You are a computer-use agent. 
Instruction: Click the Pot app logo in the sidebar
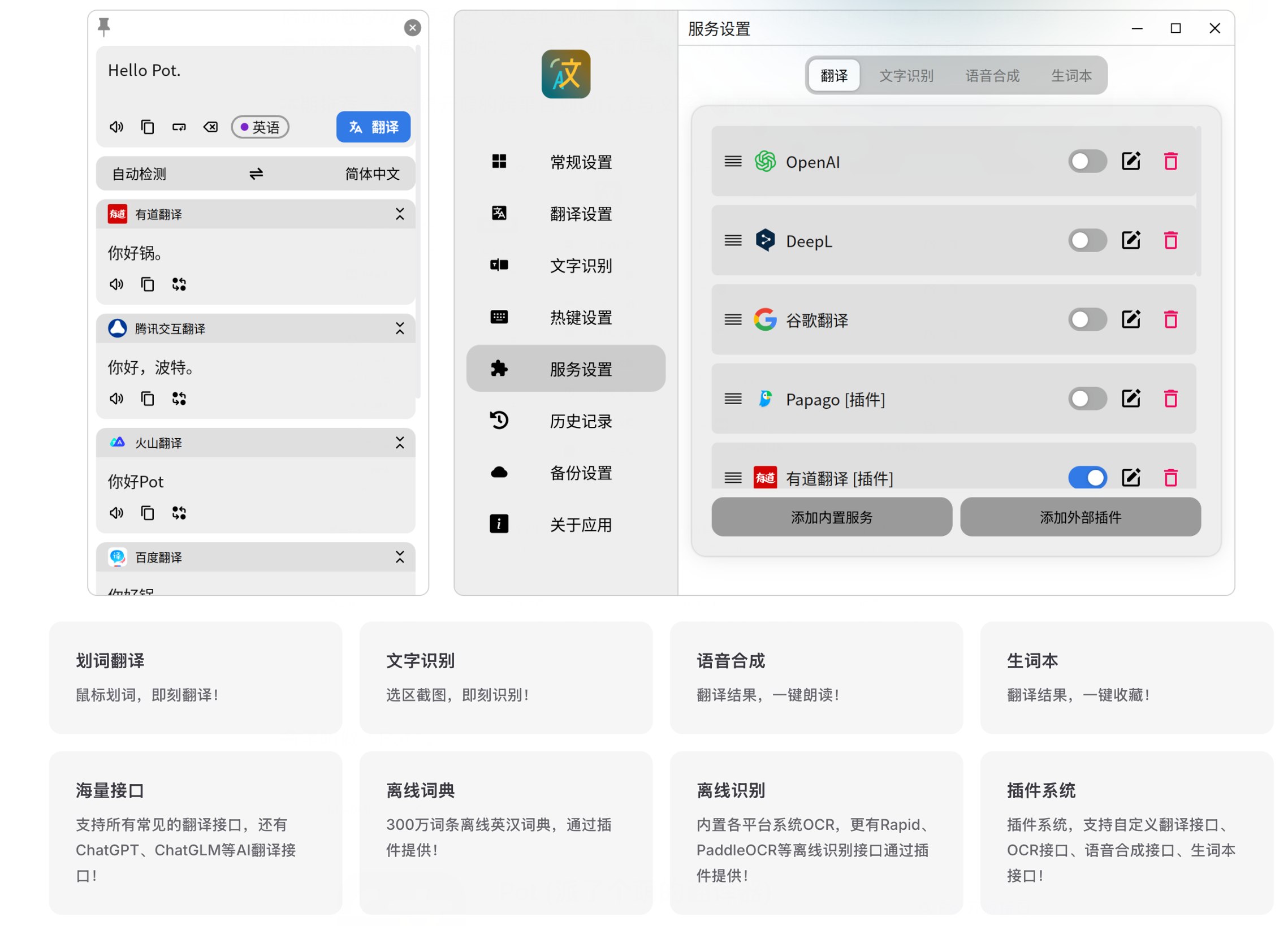click(565, 74)
